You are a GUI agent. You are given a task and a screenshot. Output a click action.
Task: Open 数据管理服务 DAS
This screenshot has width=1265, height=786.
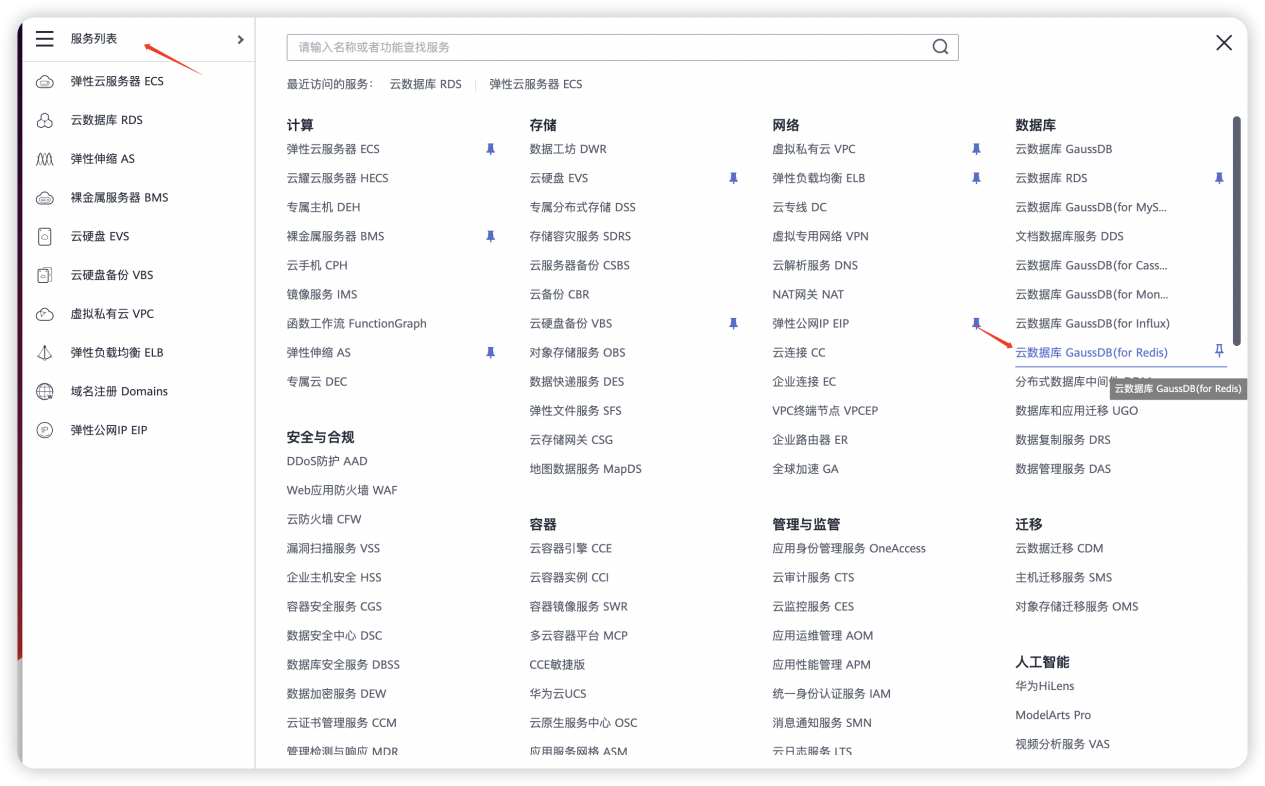tap(1063, 468)
